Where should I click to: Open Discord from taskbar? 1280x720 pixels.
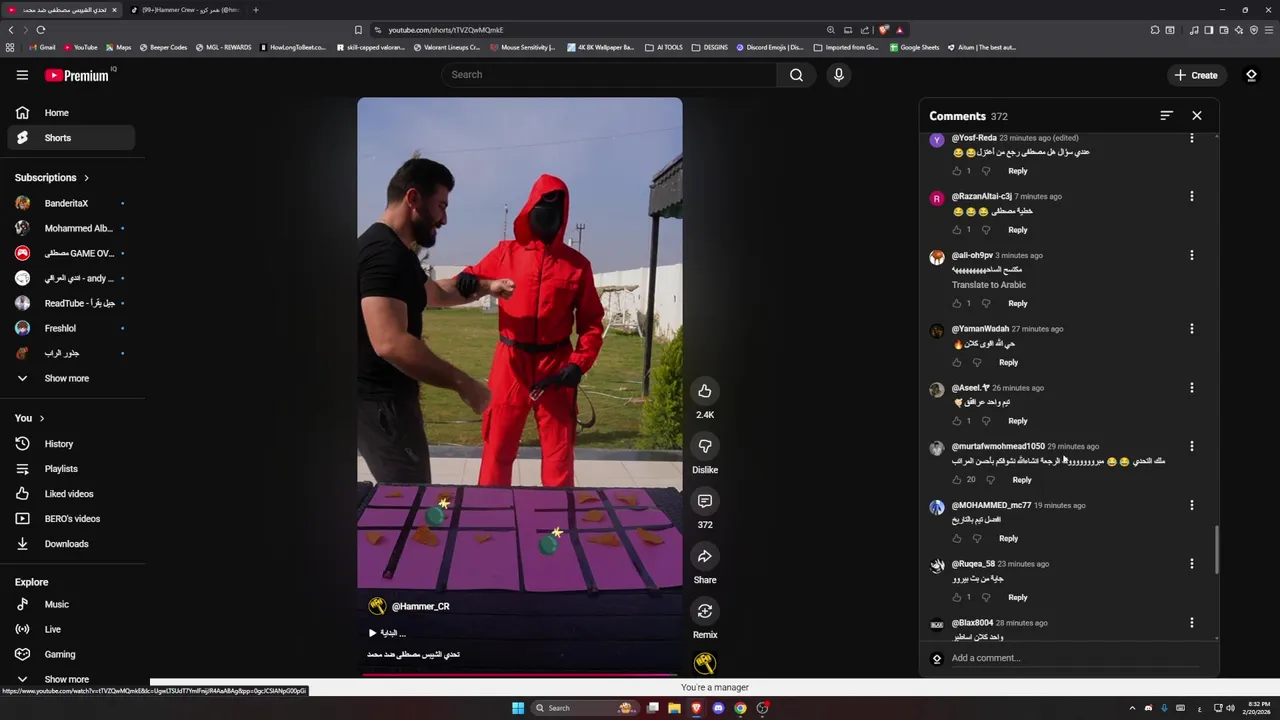point(718,708)
